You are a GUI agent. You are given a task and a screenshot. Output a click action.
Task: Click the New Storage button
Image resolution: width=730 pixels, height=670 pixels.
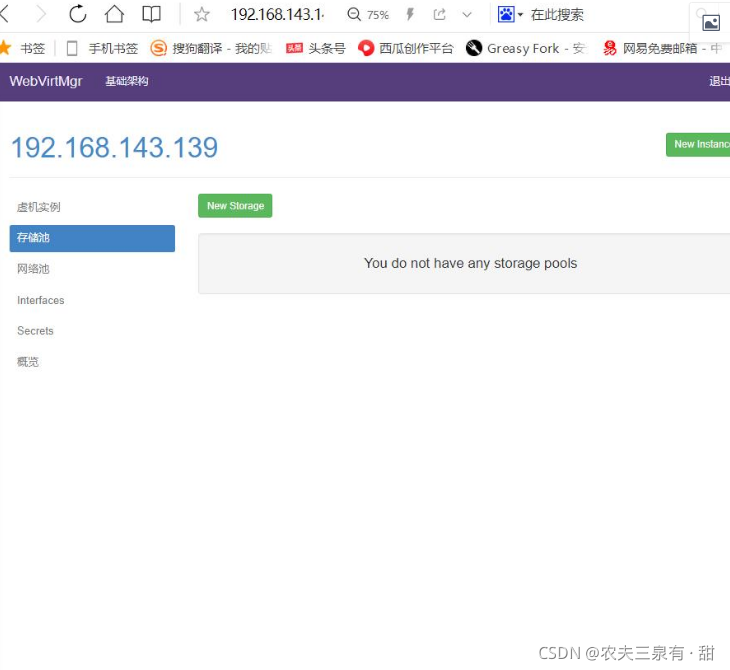tap(235, 206)
